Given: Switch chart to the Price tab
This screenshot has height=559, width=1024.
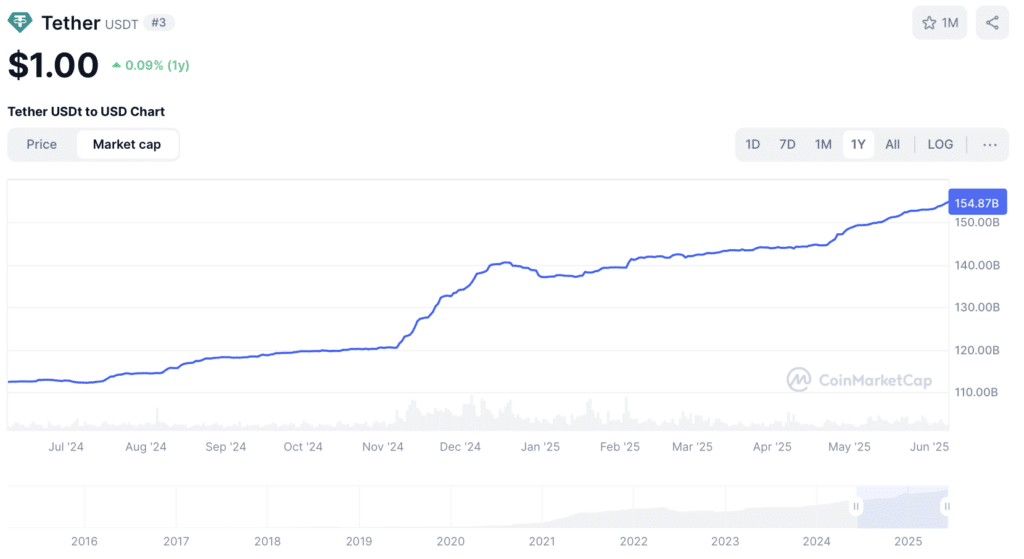Looking at the screenshot, I should (x=42, y=144).
